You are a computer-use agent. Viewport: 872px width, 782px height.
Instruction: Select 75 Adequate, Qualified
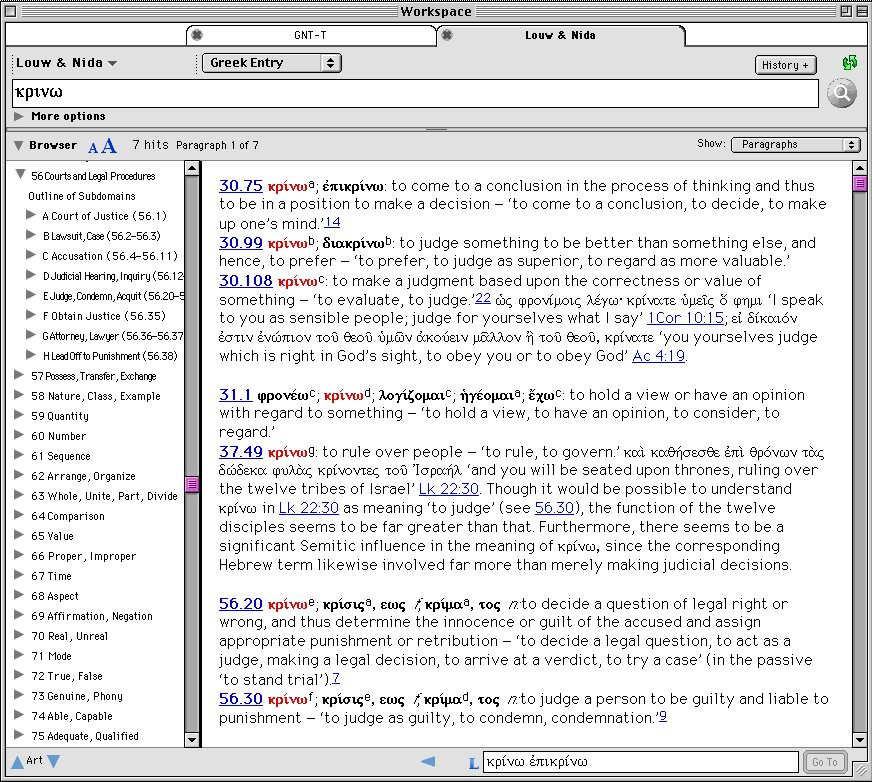(85, 736)
